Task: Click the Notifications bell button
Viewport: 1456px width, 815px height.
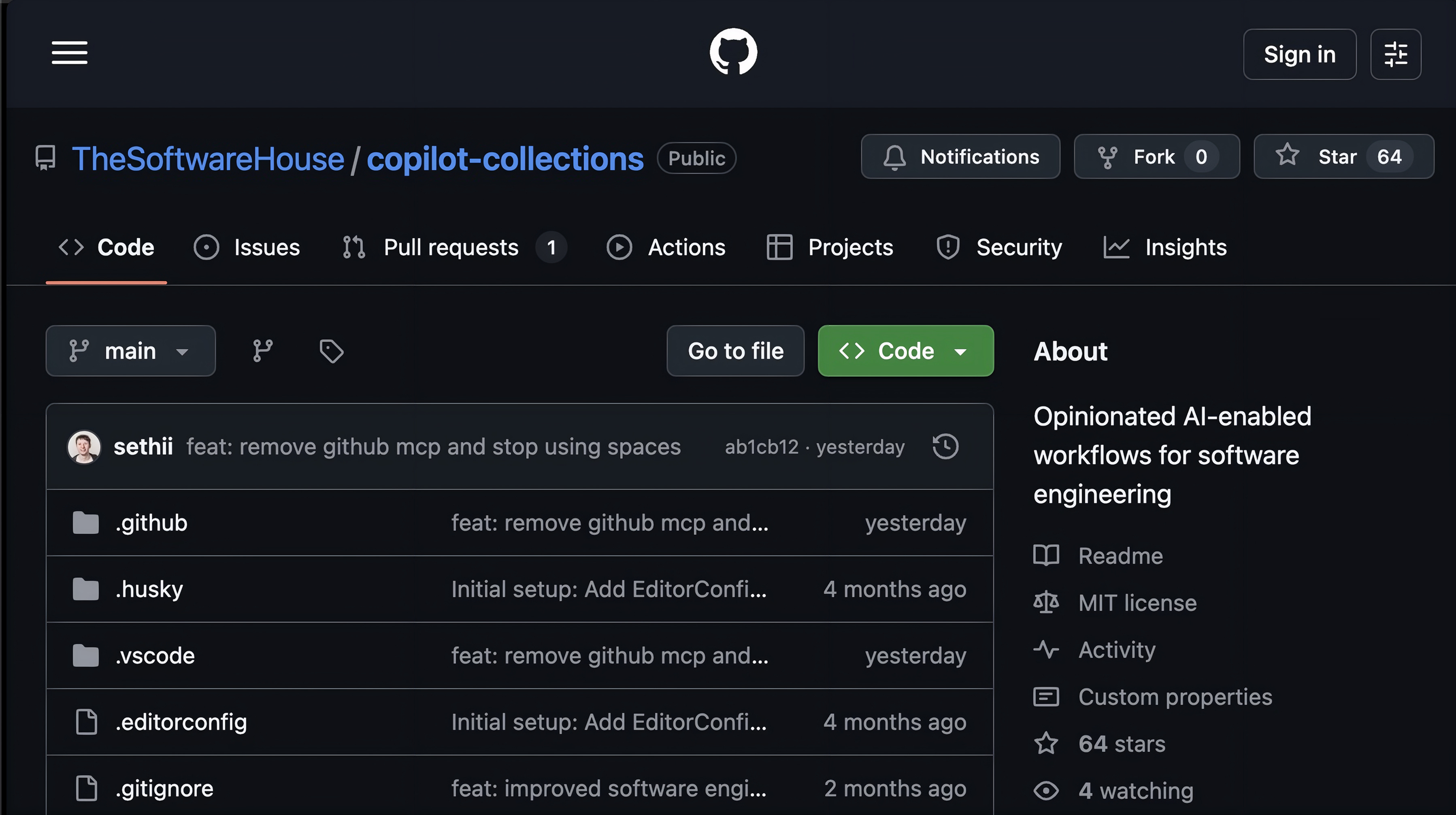Action: tap(960, 157)
